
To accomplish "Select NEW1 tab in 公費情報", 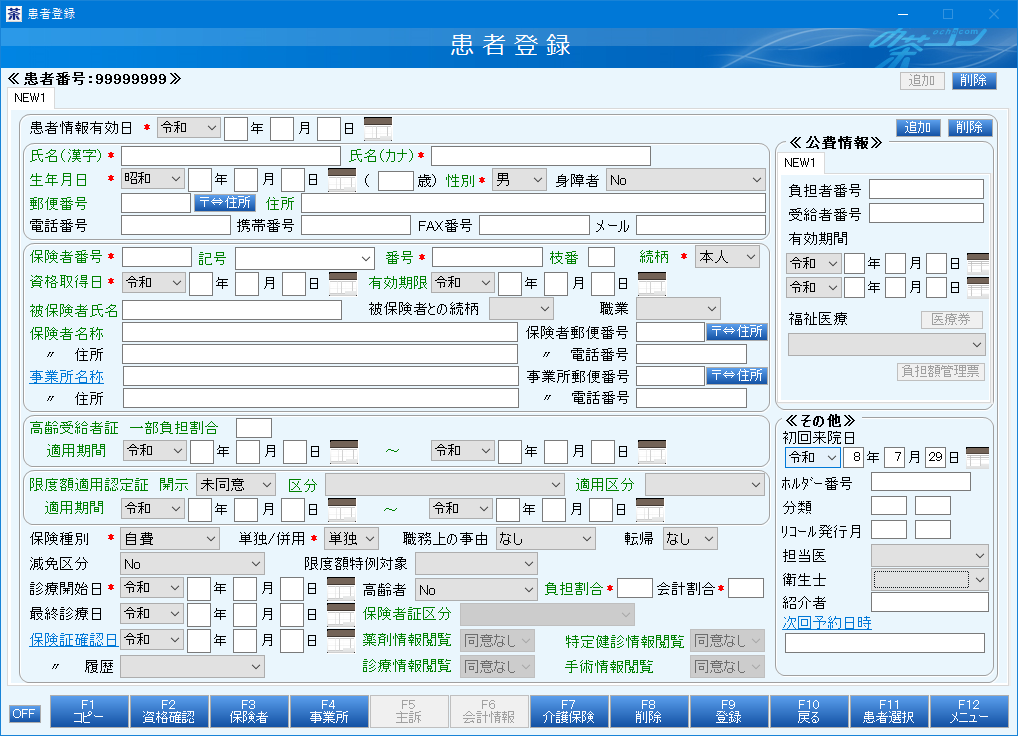I will point(799,163).
